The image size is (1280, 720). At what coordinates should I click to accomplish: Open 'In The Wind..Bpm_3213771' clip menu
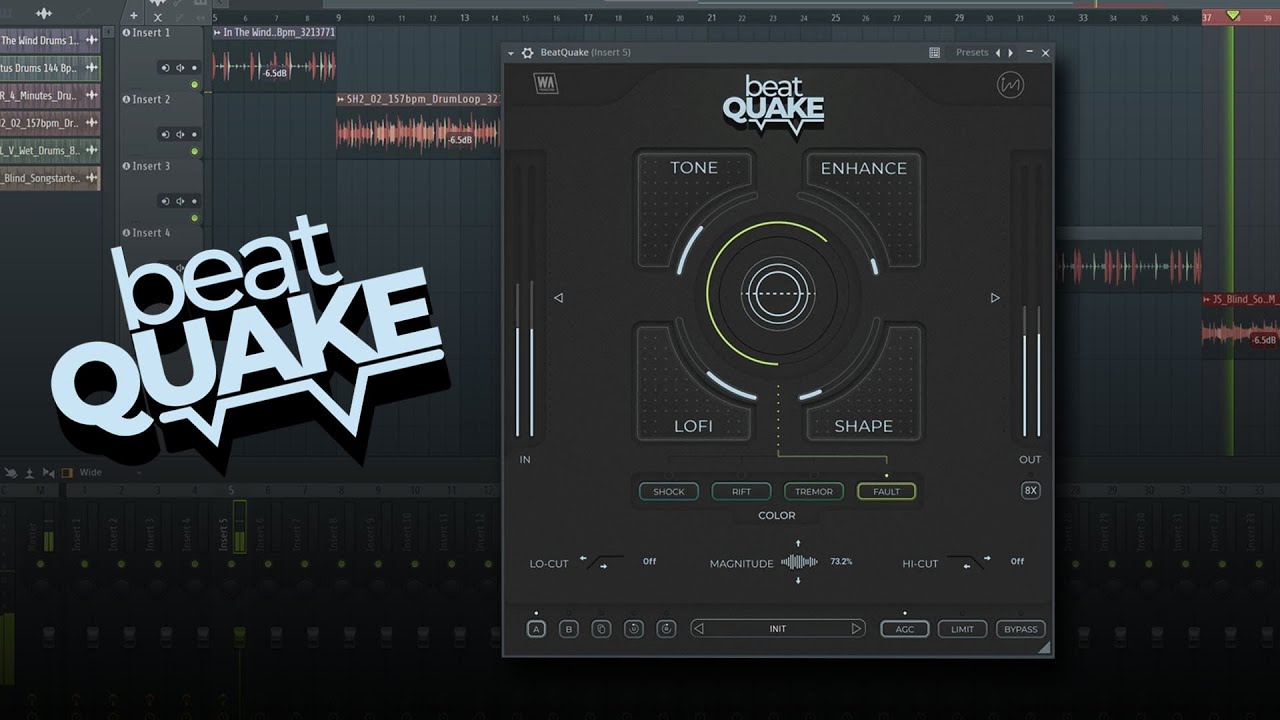point(217,33)
